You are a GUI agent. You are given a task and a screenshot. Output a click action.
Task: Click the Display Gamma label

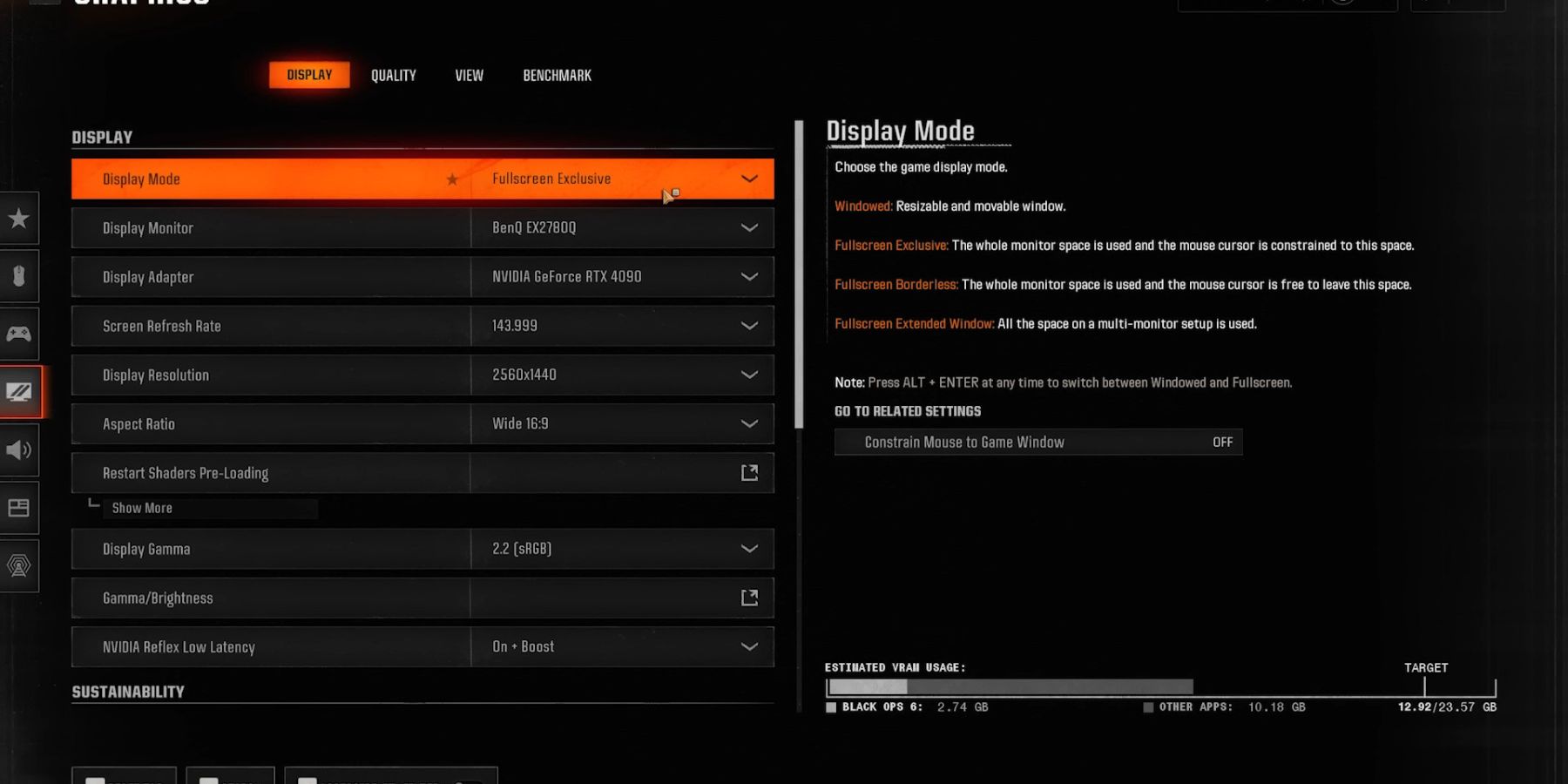tap(146, 549)
